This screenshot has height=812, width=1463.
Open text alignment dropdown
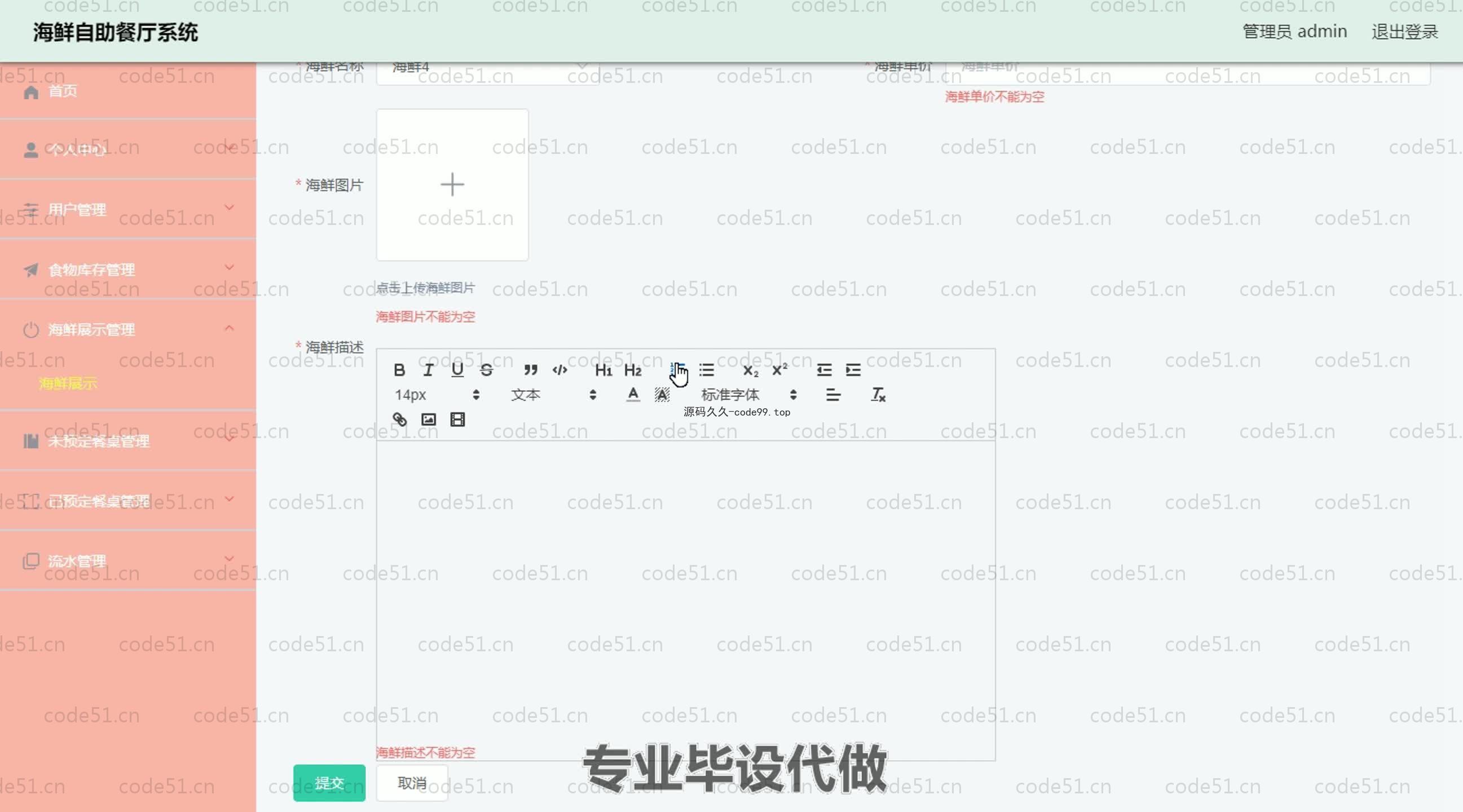click(x=833, y=395)
